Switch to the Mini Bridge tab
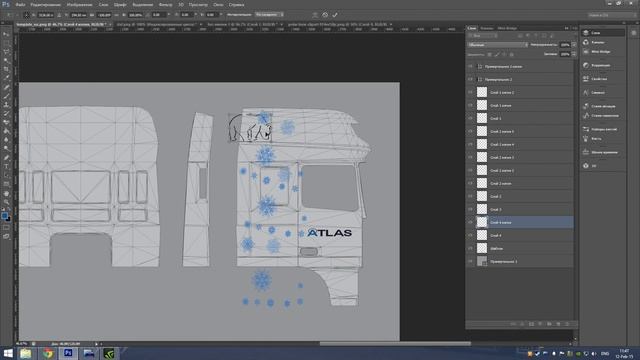640x360 pixels. [x=507, y=28]
